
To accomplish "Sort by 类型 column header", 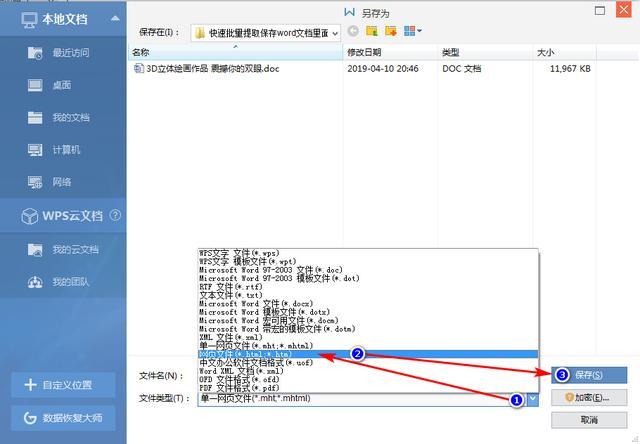I will click(485, 52).
